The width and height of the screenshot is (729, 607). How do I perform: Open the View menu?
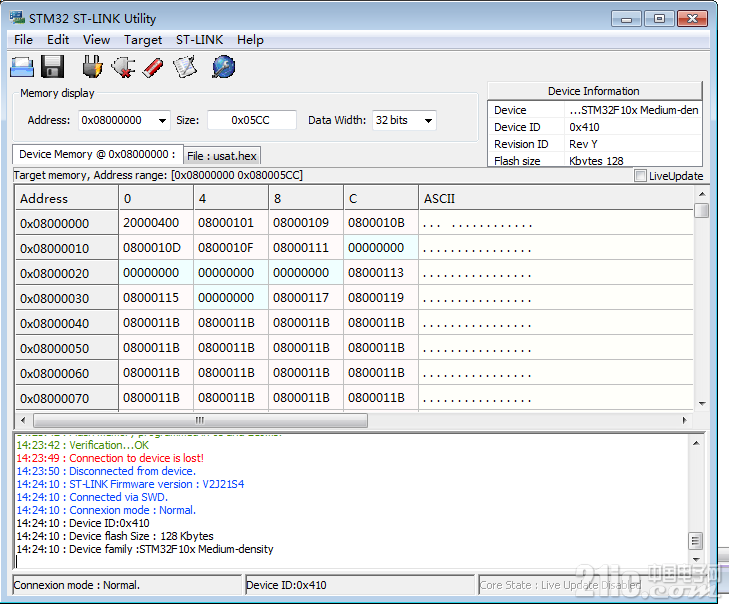pos(96,40)
